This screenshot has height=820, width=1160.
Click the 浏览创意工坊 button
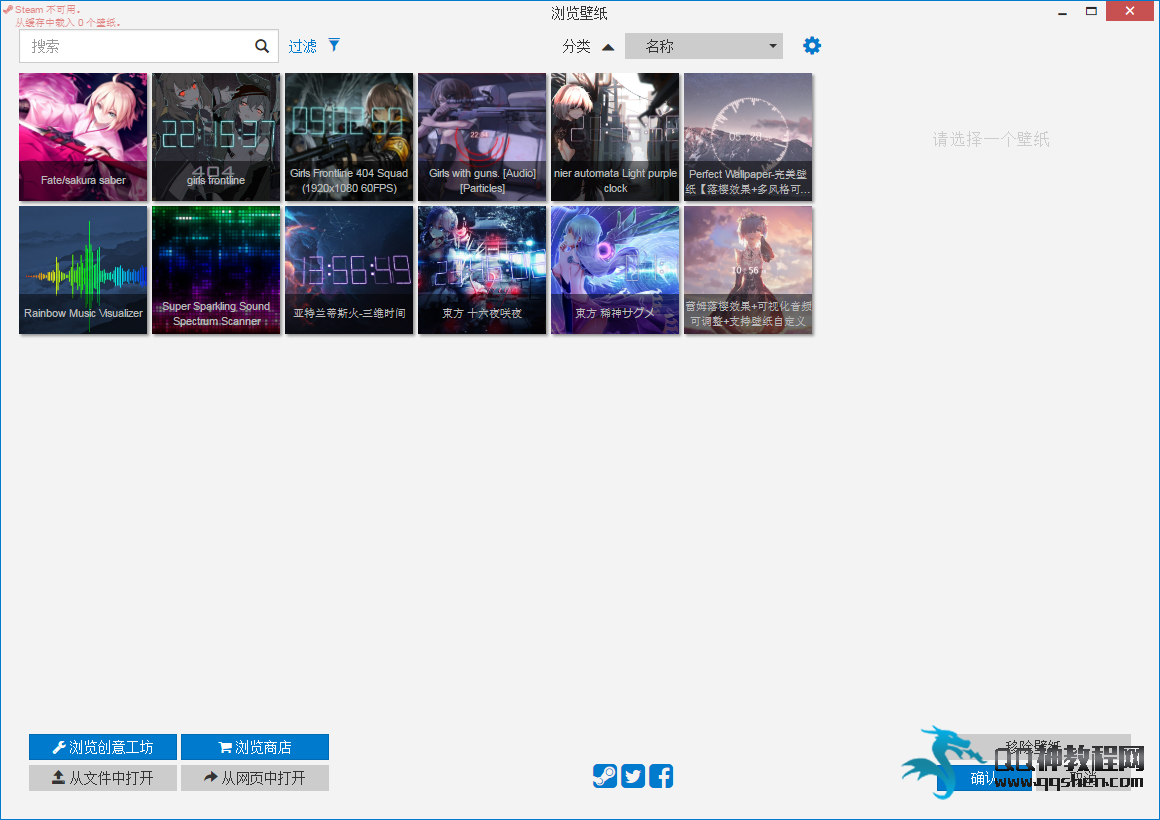(103, 747)
